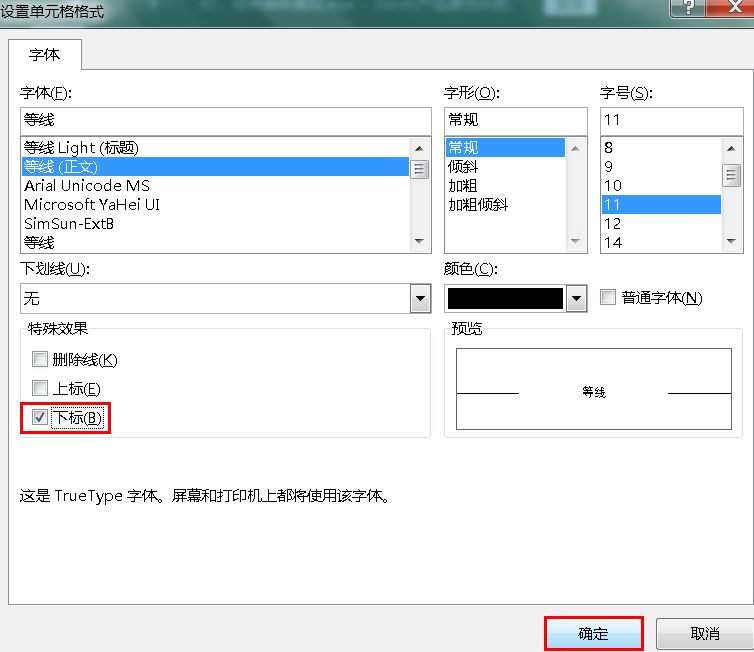Select 加粗倾斜 font style

(505, 205)
